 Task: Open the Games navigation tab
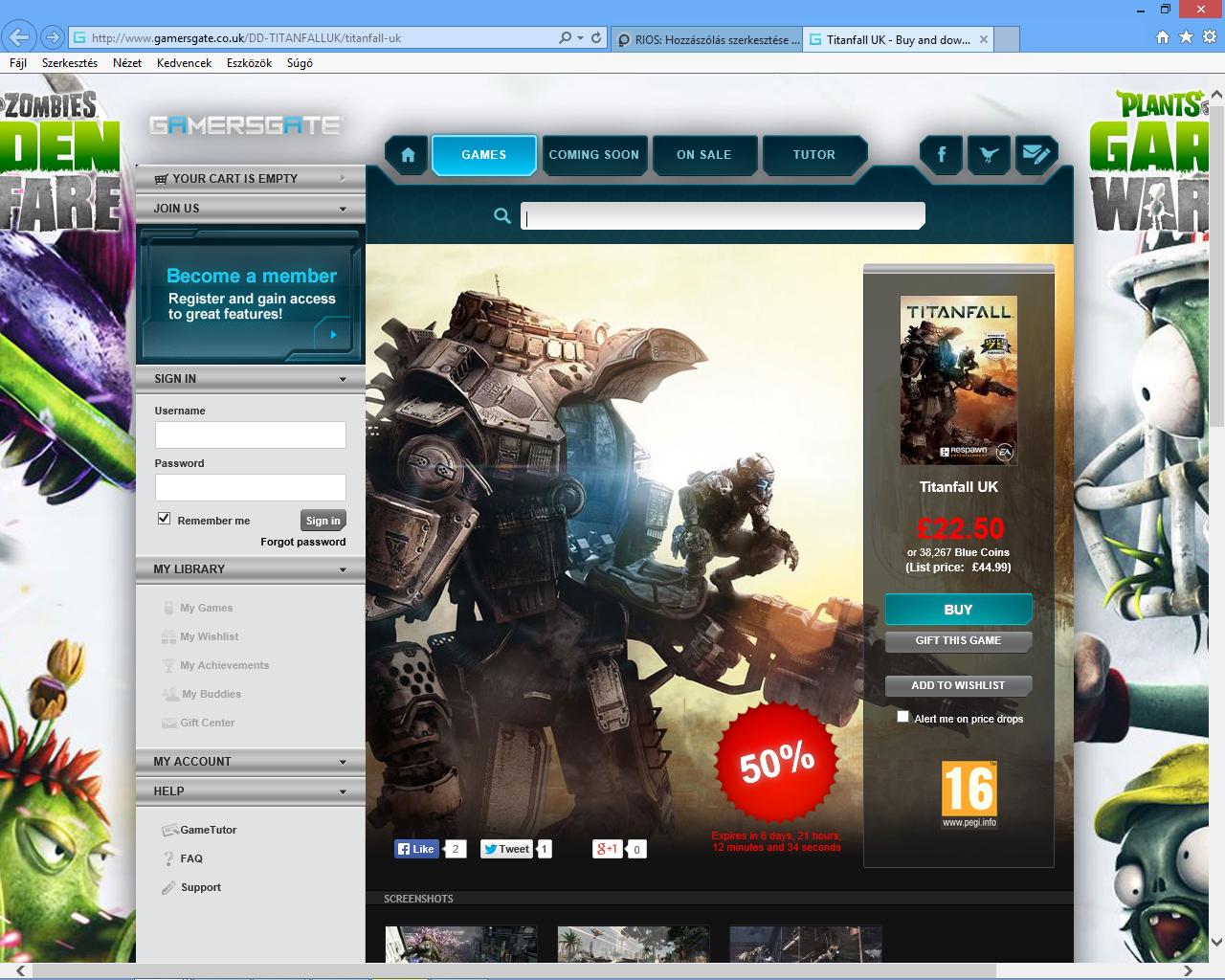coord(484,155)
